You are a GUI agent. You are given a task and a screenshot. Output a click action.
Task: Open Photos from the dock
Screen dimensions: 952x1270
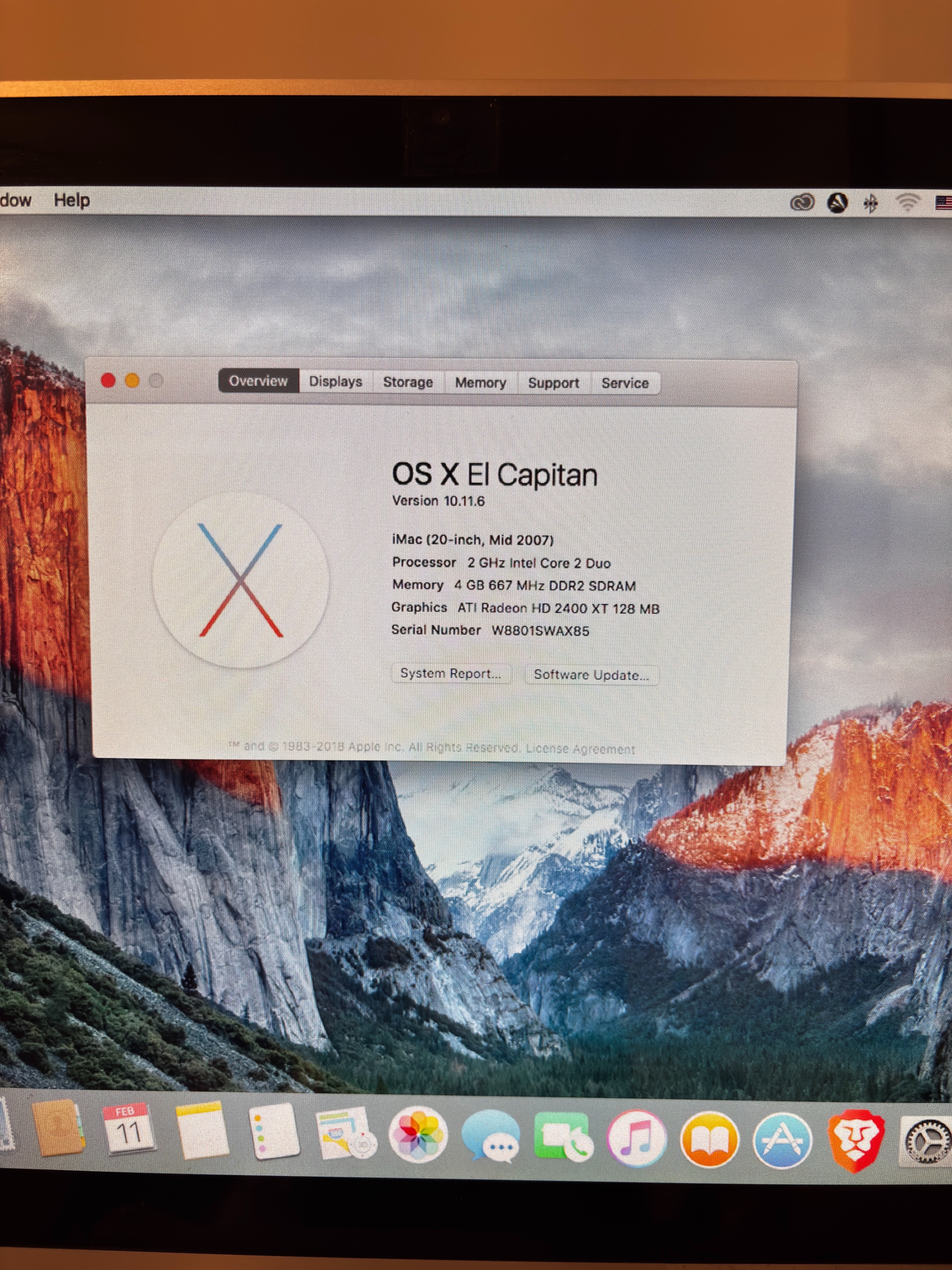[418, 1135]
